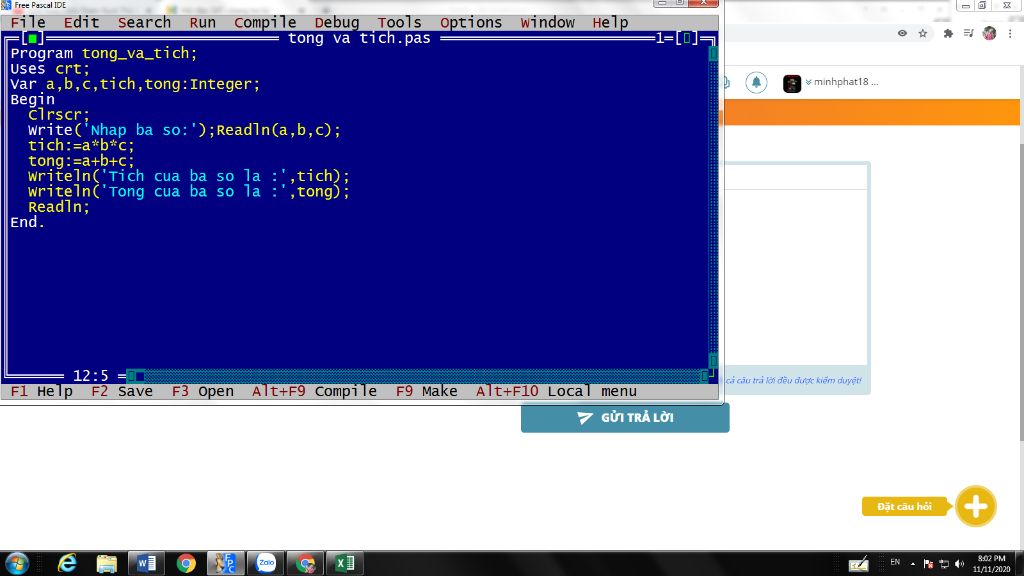Image resolution: width=1024 pixels, height=576 pixels.
Task: Click the editor's vertical scrollbar
Action: coord(713,206)
